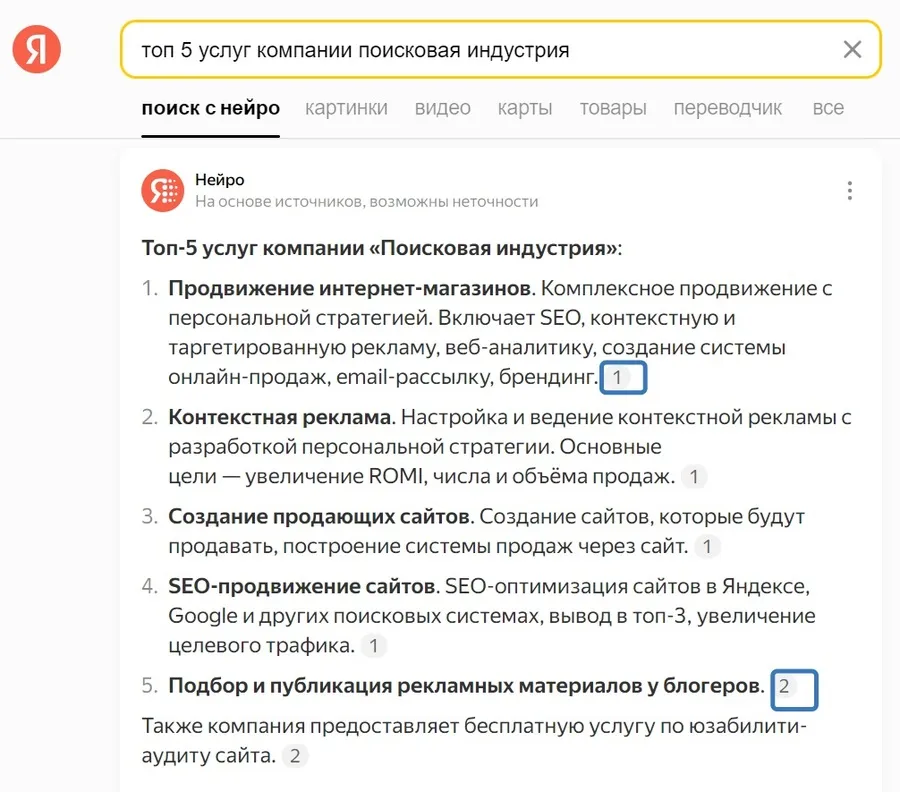Open source citation 2 next to блогеров item
900x792 pixels.
pos(794,688)
